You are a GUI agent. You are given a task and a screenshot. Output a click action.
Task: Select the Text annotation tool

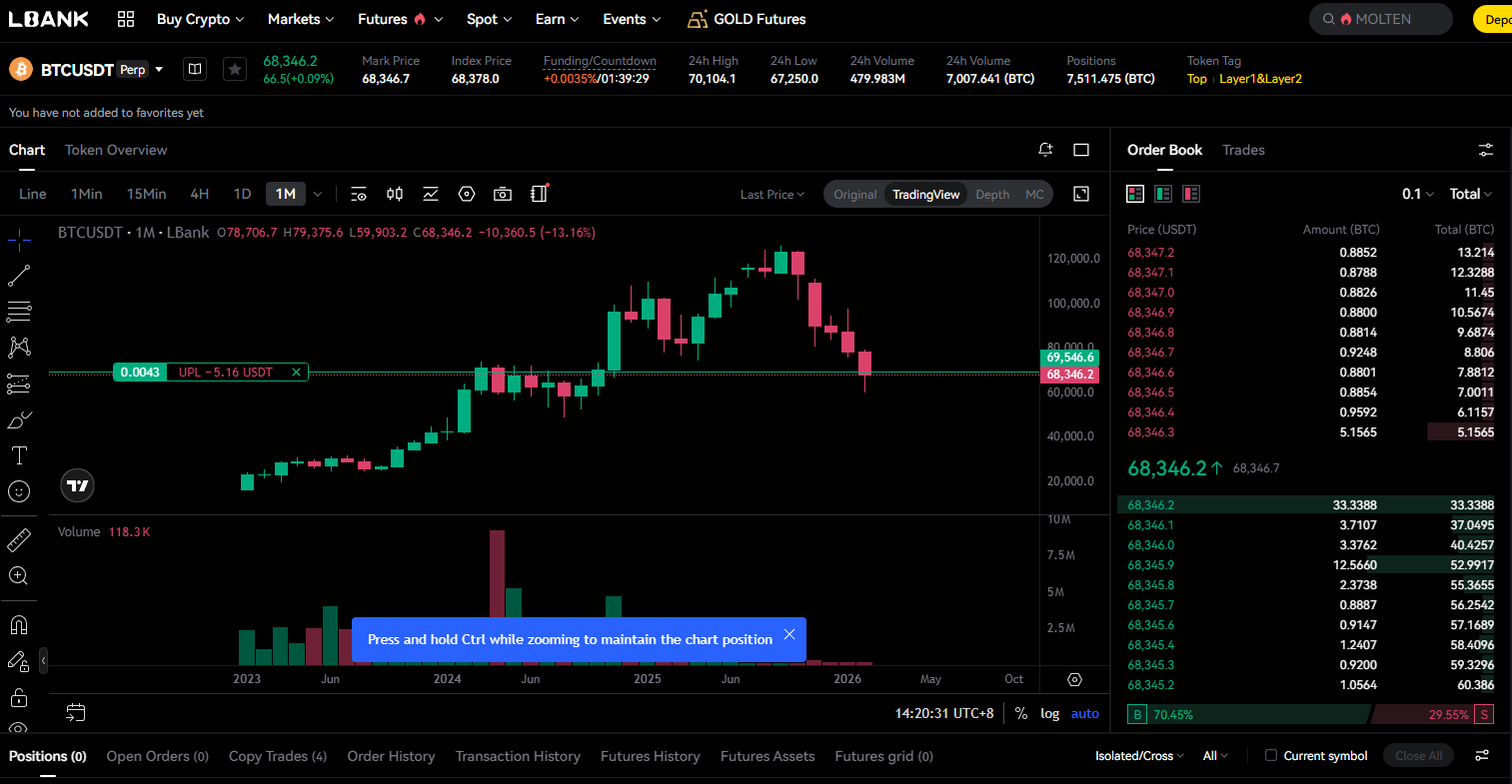[19, 455]
